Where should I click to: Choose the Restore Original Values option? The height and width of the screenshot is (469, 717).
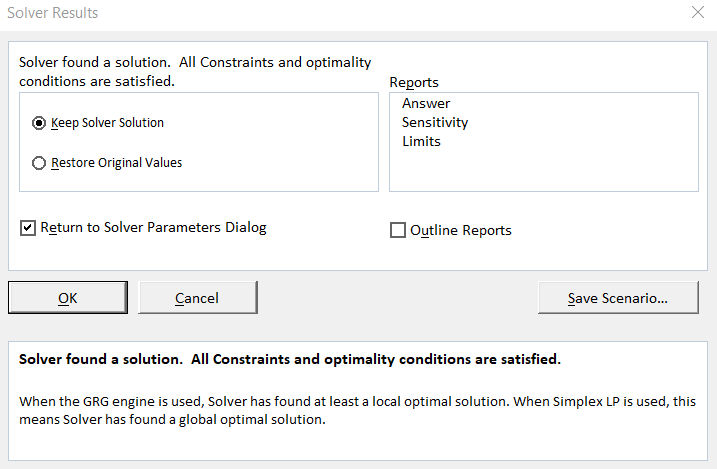40,163
